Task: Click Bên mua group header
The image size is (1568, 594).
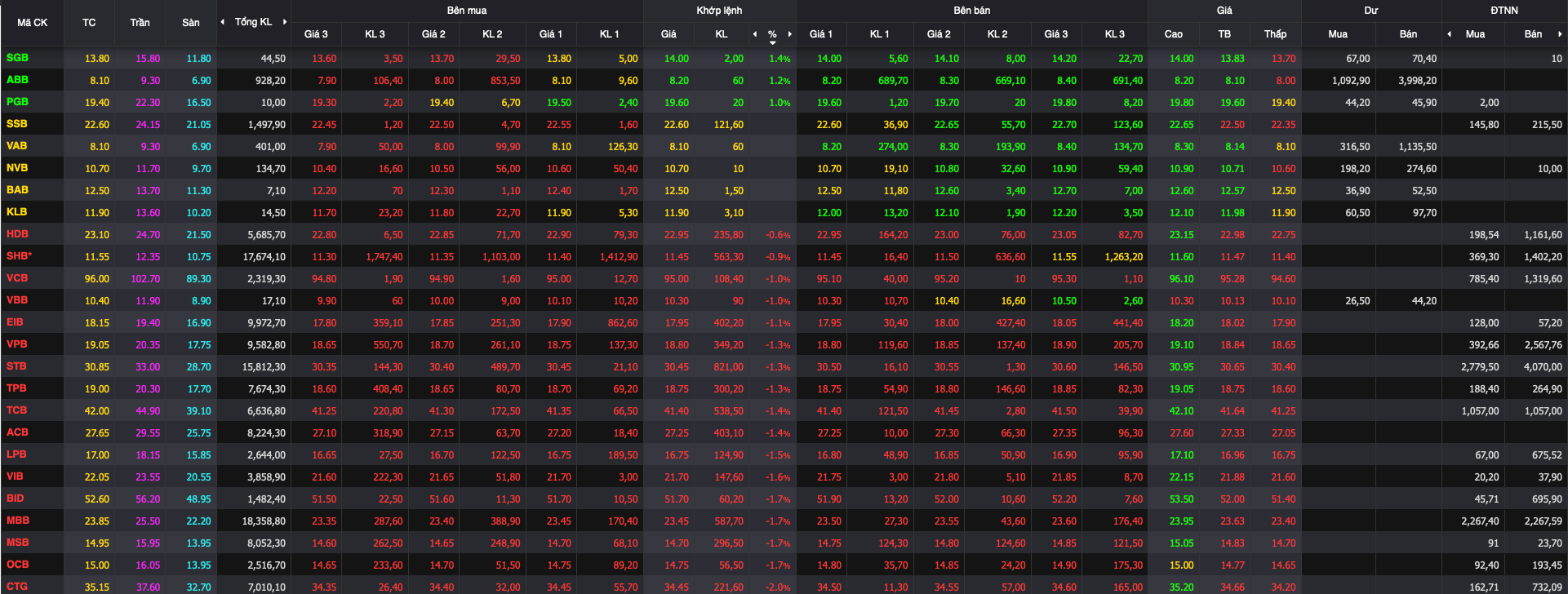Action: coord(467,11)
